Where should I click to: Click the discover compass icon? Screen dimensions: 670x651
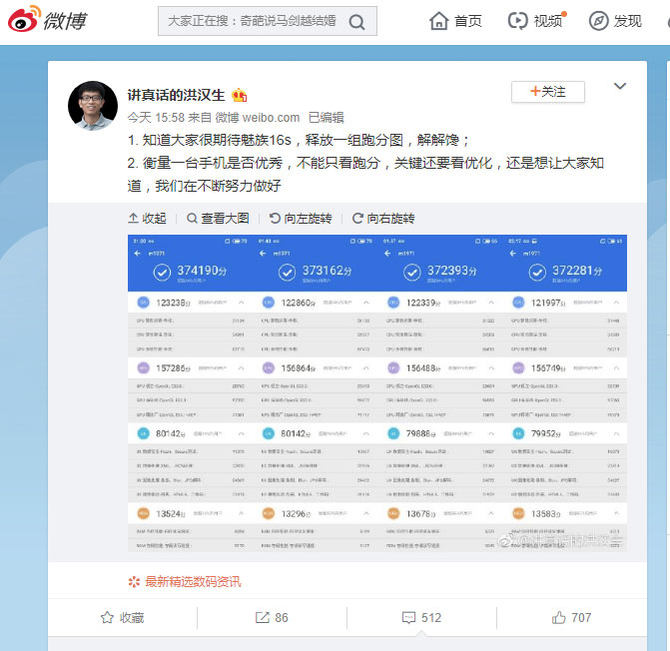coord(598,21)
